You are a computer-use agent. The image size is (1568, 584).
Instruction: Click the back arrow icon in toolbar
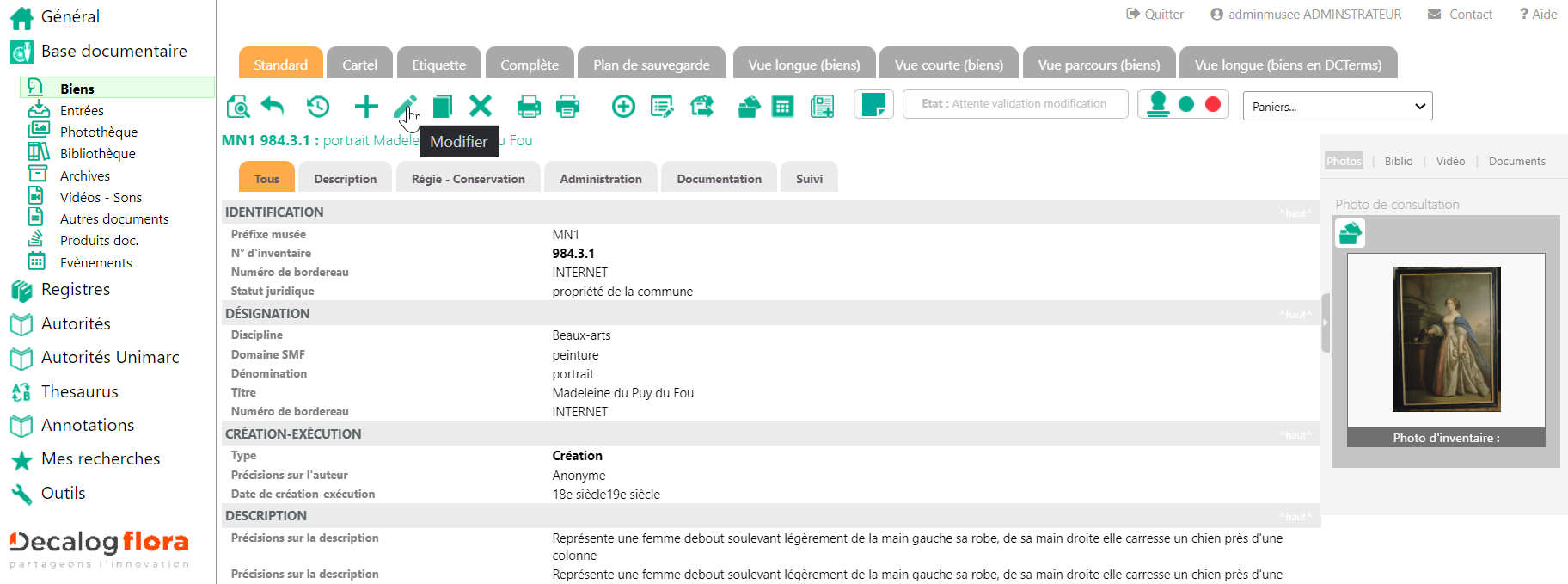click(273, 107)
